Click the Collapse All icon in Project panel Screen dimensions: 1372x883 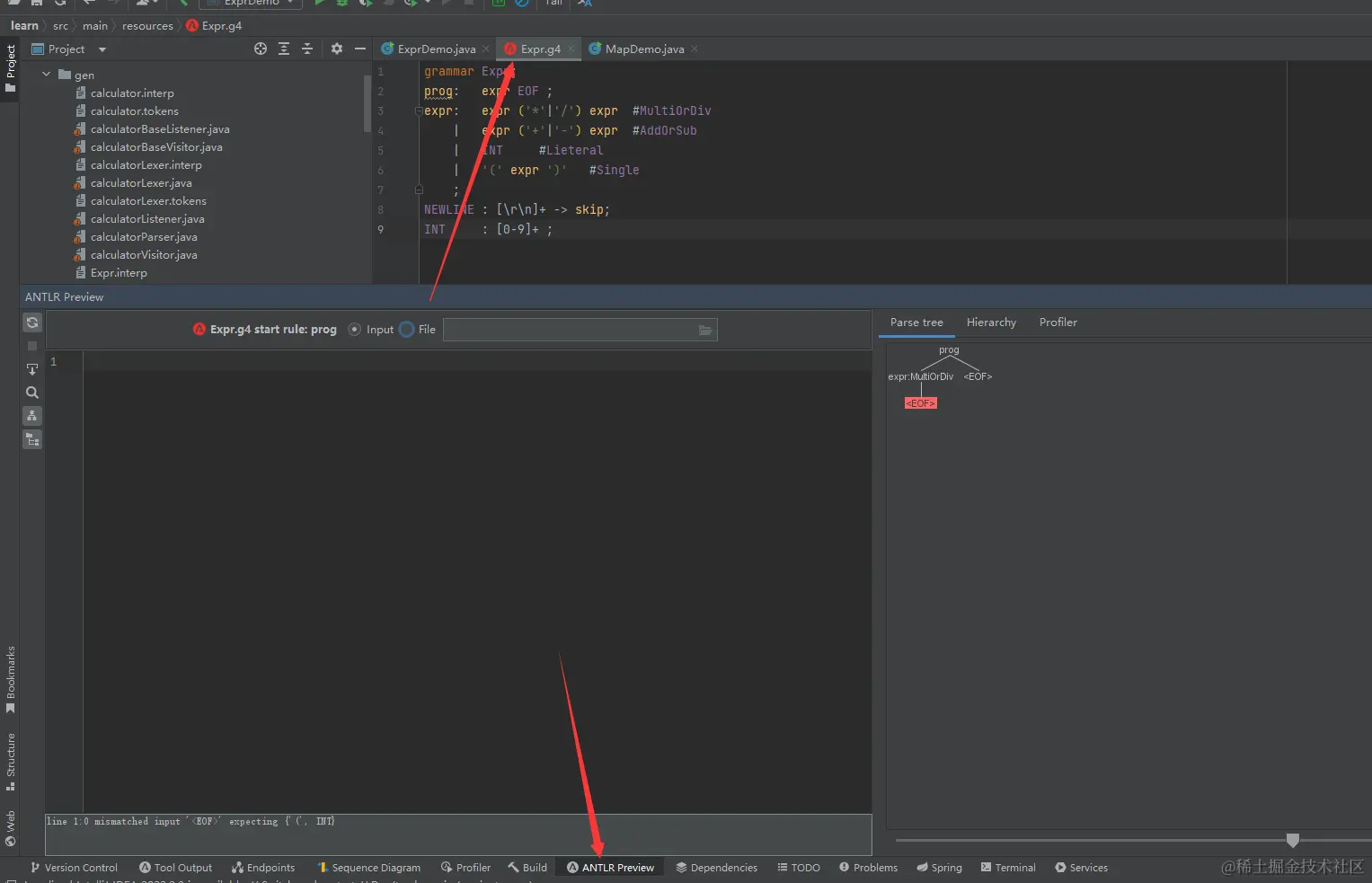pos(307,49)
